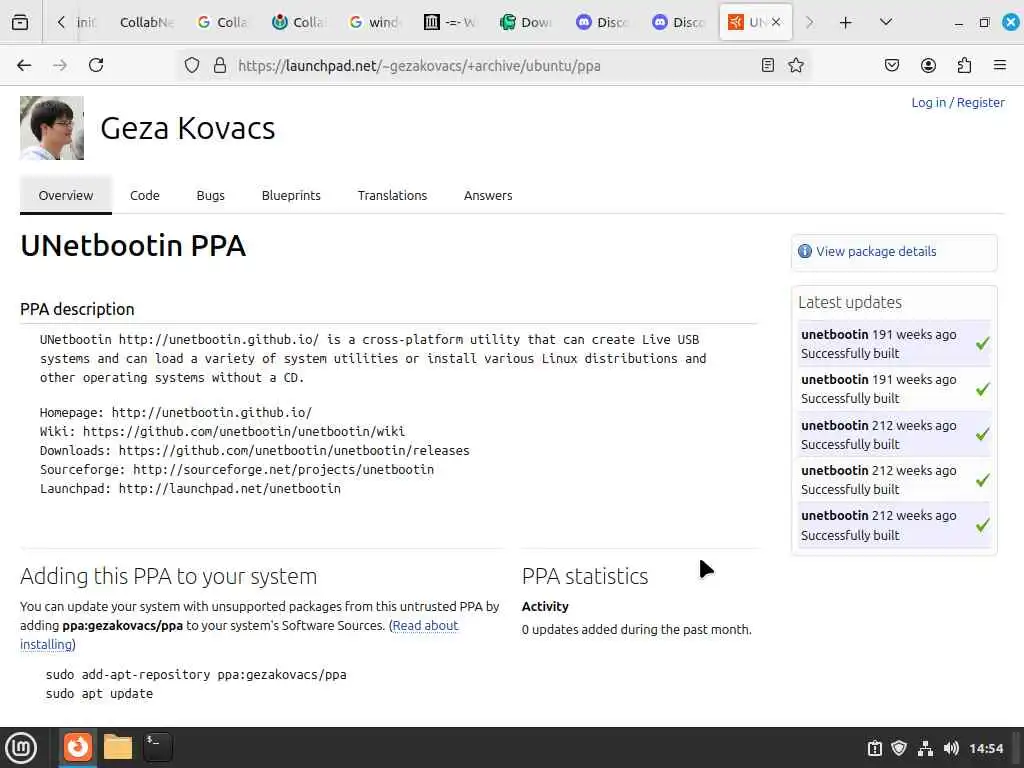Screen dimensions: 1024x768
Task: Click Firefox icon in the taskbar
Action: click(x=78, y=746)
